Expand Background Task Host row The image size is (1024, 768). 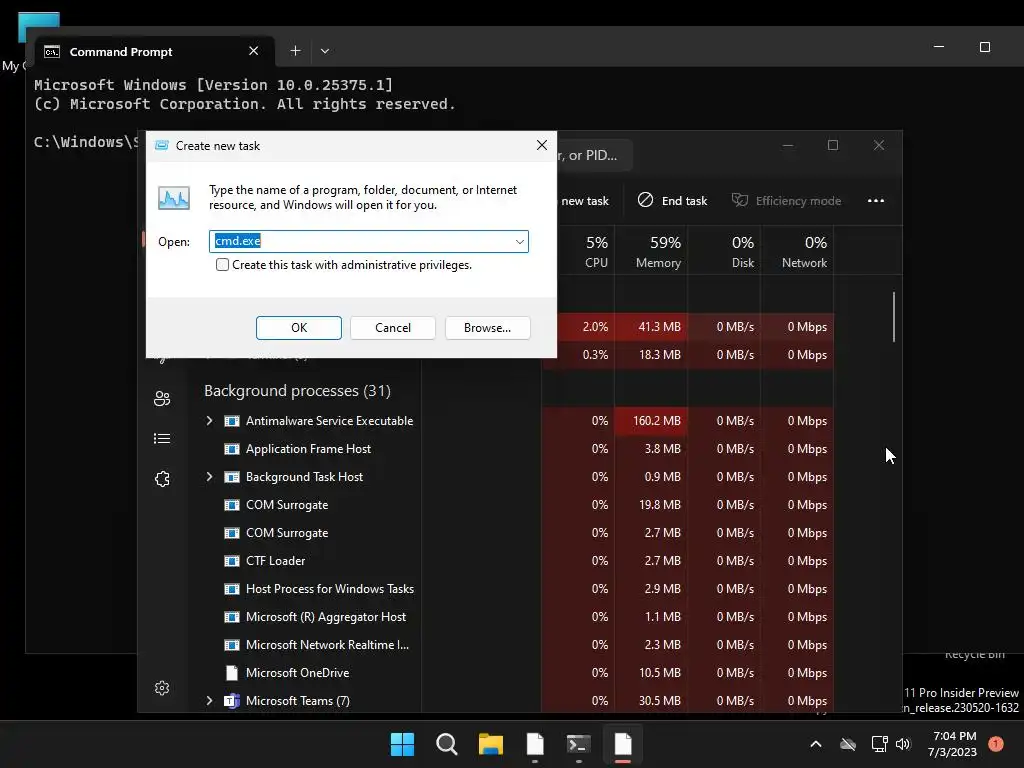tap(209, 477)
